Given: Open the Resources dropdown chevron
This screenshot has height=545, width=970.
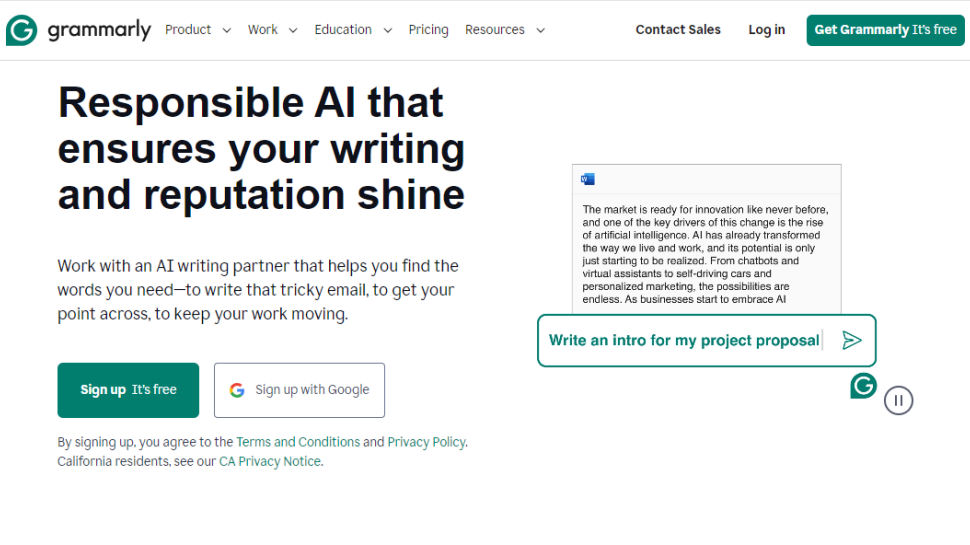Looking at the screenshot, I should [x=540, y=30].
